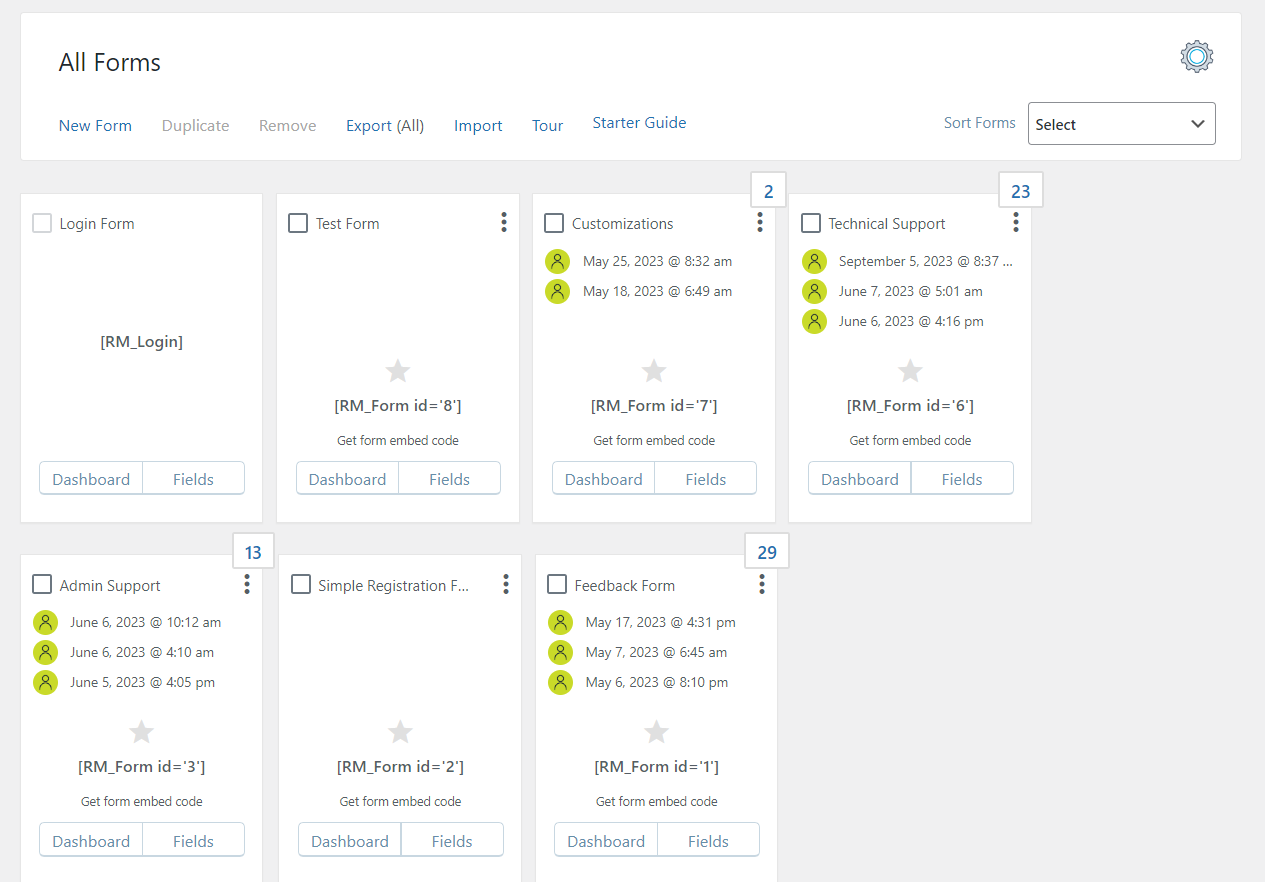Open three-dot menu on Customizations form
1265x882 pixels.
click(x=760, y=222)
